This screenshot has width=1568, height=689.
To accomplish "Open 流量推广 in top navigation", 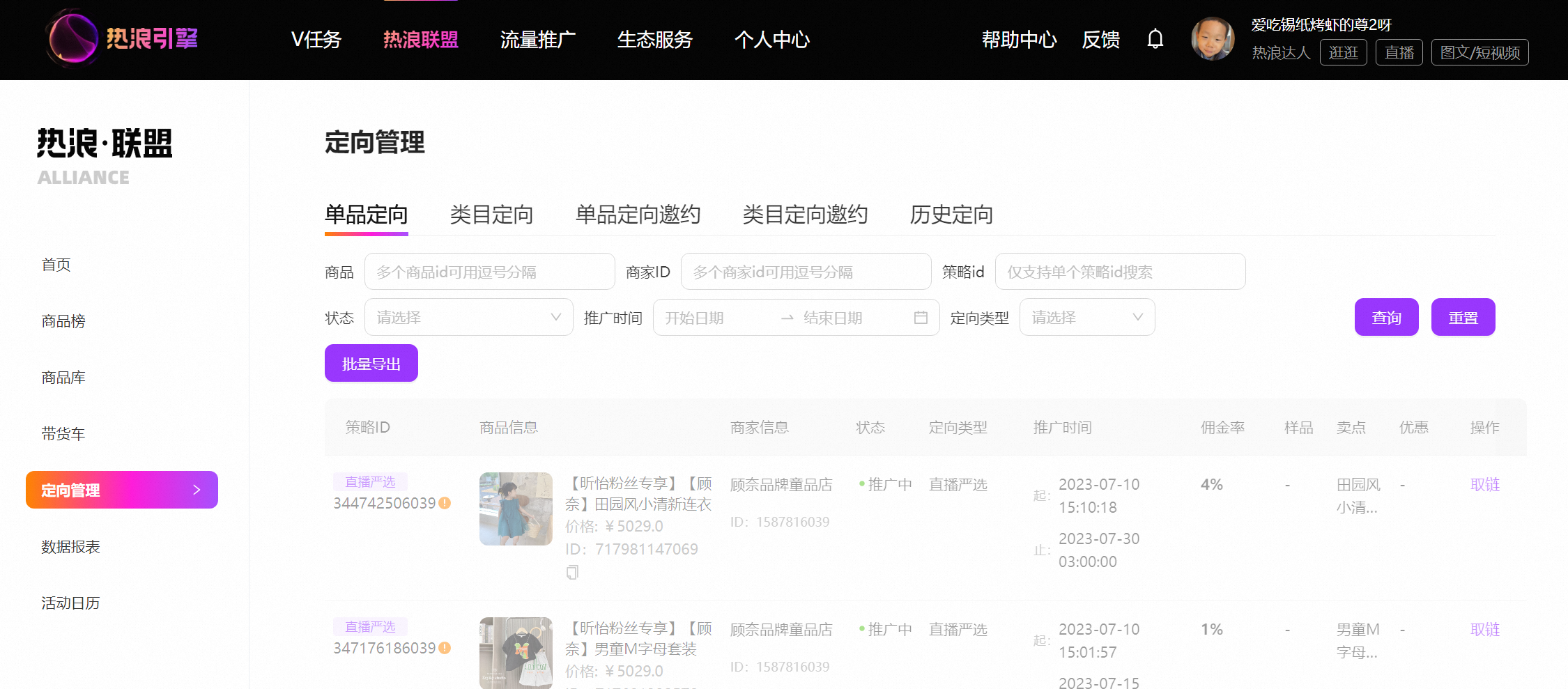I will [x=538, y=40].
